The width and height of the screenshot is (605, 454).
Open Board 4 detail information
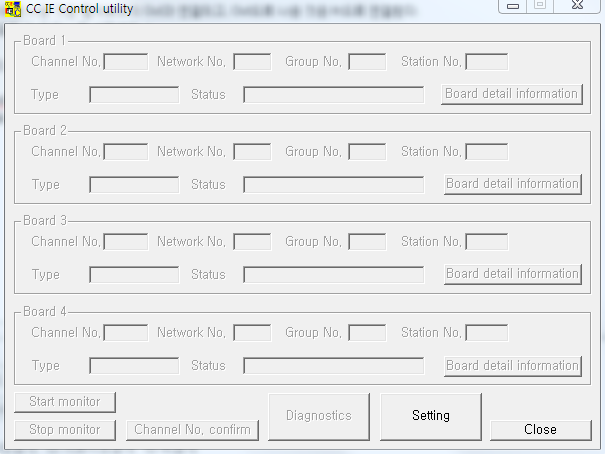click(x=512, y=366)
